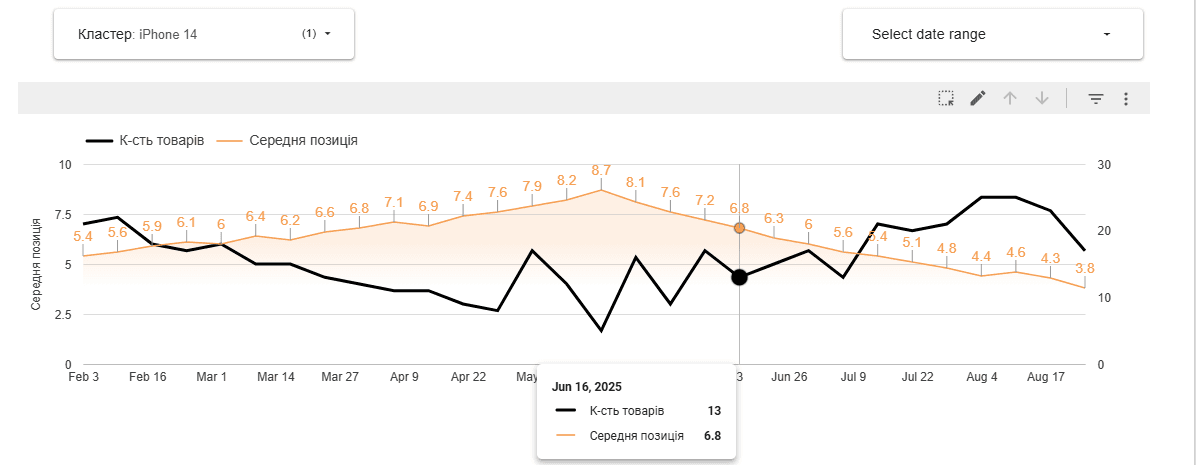Click the date range dropdown arrow
Image resolution: width=1196 pixels, height=465 pixels.
click(1107, 34)
